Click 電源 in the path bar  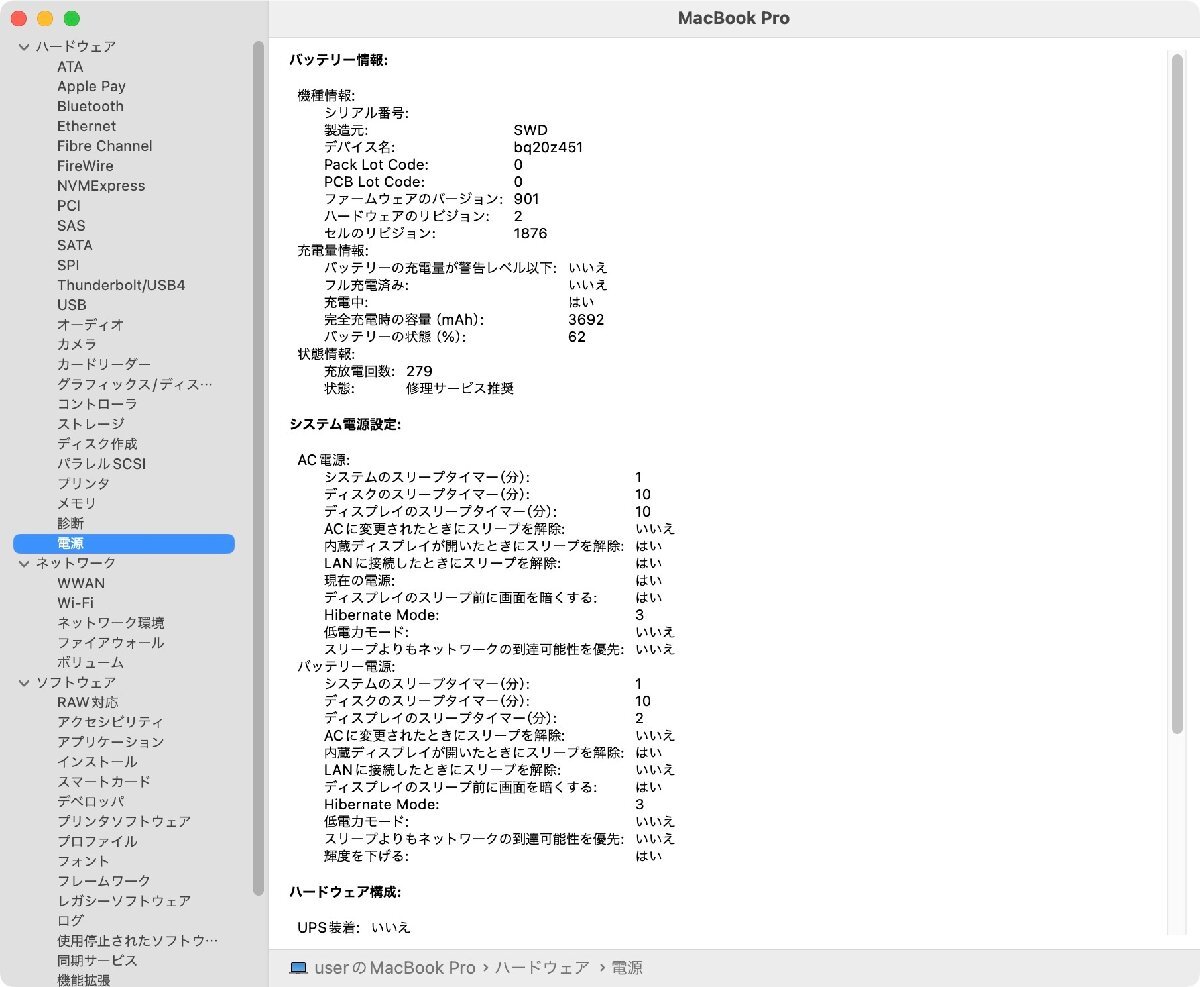pyautogui.click(x=627, y=968)
